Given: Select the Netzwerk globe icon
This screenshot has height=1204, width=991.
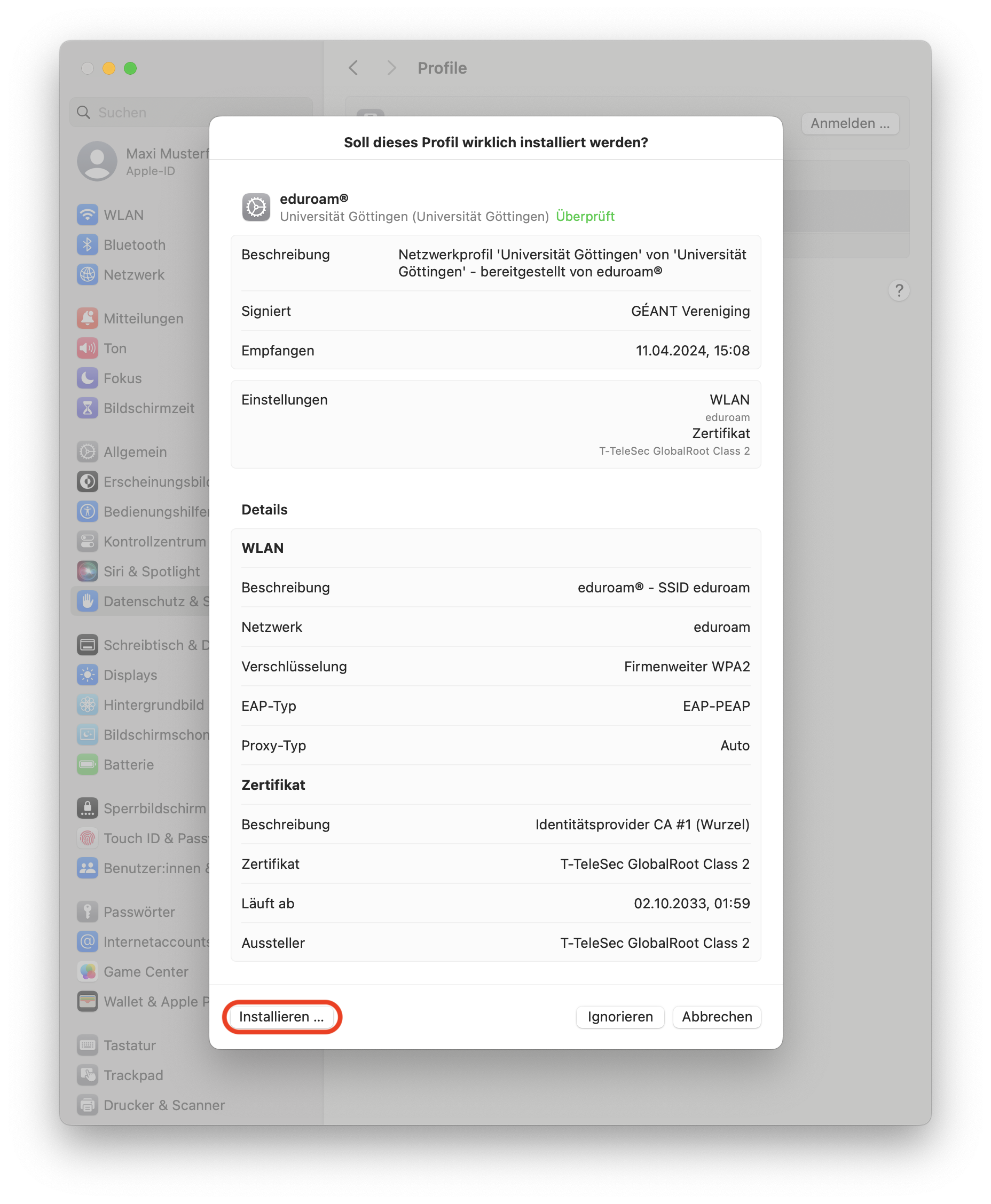Looking at the screenshot, I should [88, 274].
